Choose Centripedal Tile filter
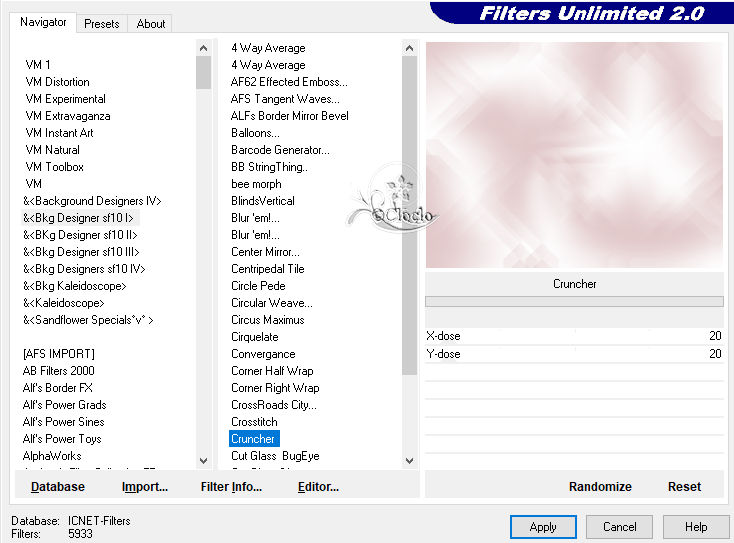 [268, 269]
